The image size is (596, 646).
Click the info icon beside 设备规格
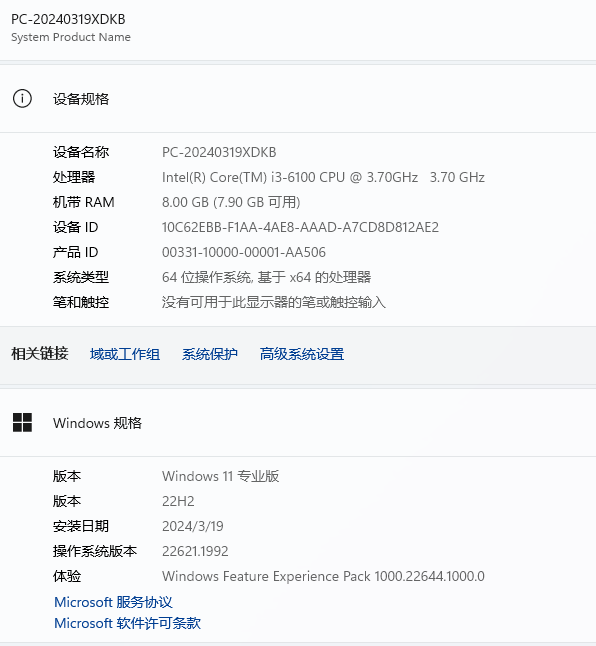[22, 99]
